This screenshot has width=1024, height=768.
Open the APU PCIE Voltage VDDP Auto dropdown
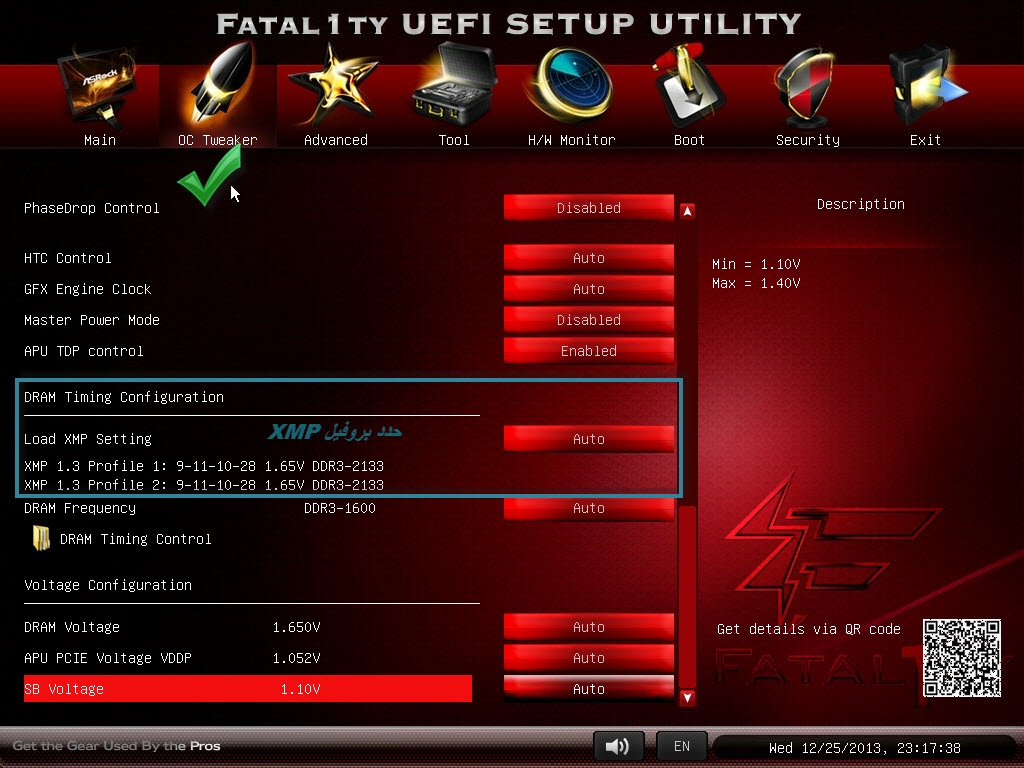coord(588,658)
